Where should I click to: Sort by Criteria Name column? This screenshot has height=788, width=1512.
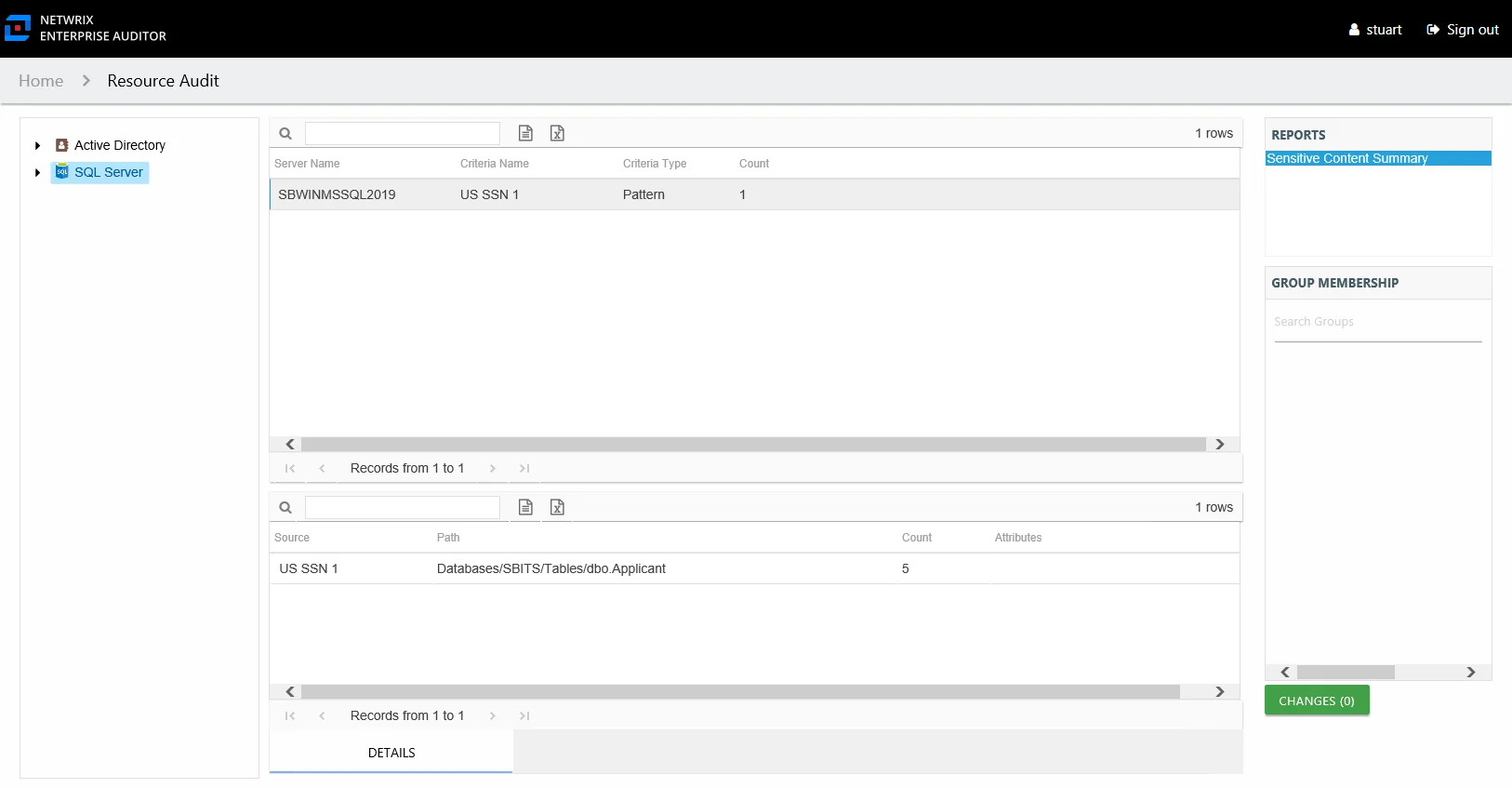point(495,164)
